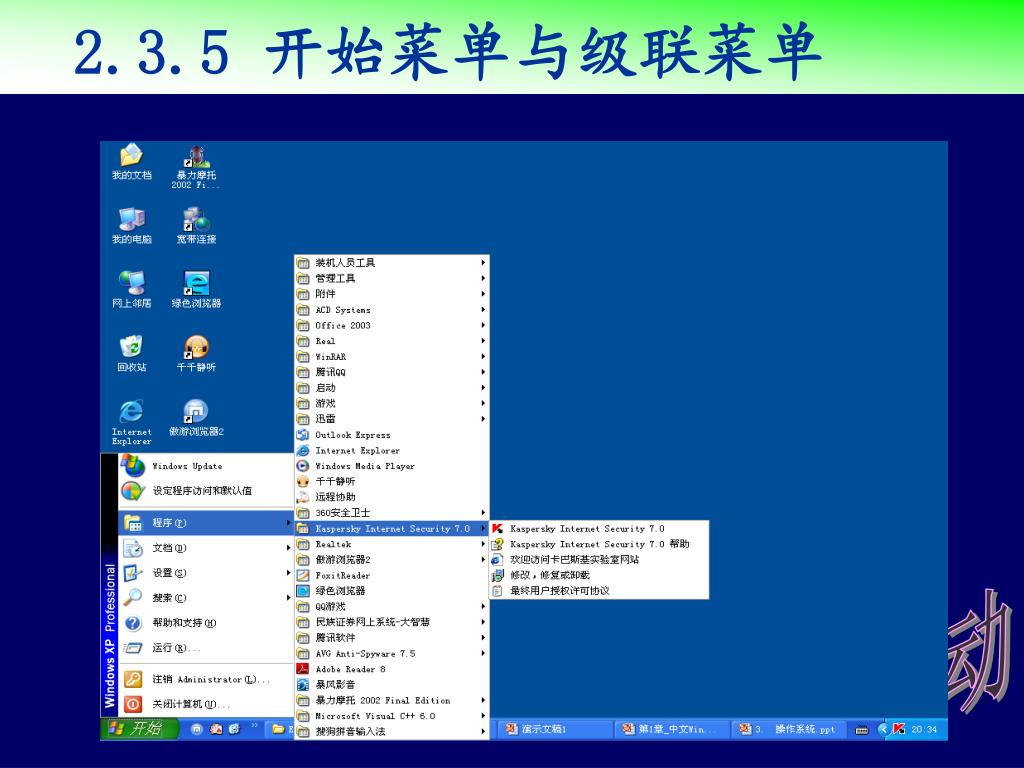Click the QQ游戏 program icon
Viewport: 1024px width, 768px height.
(x=302, y=607)
